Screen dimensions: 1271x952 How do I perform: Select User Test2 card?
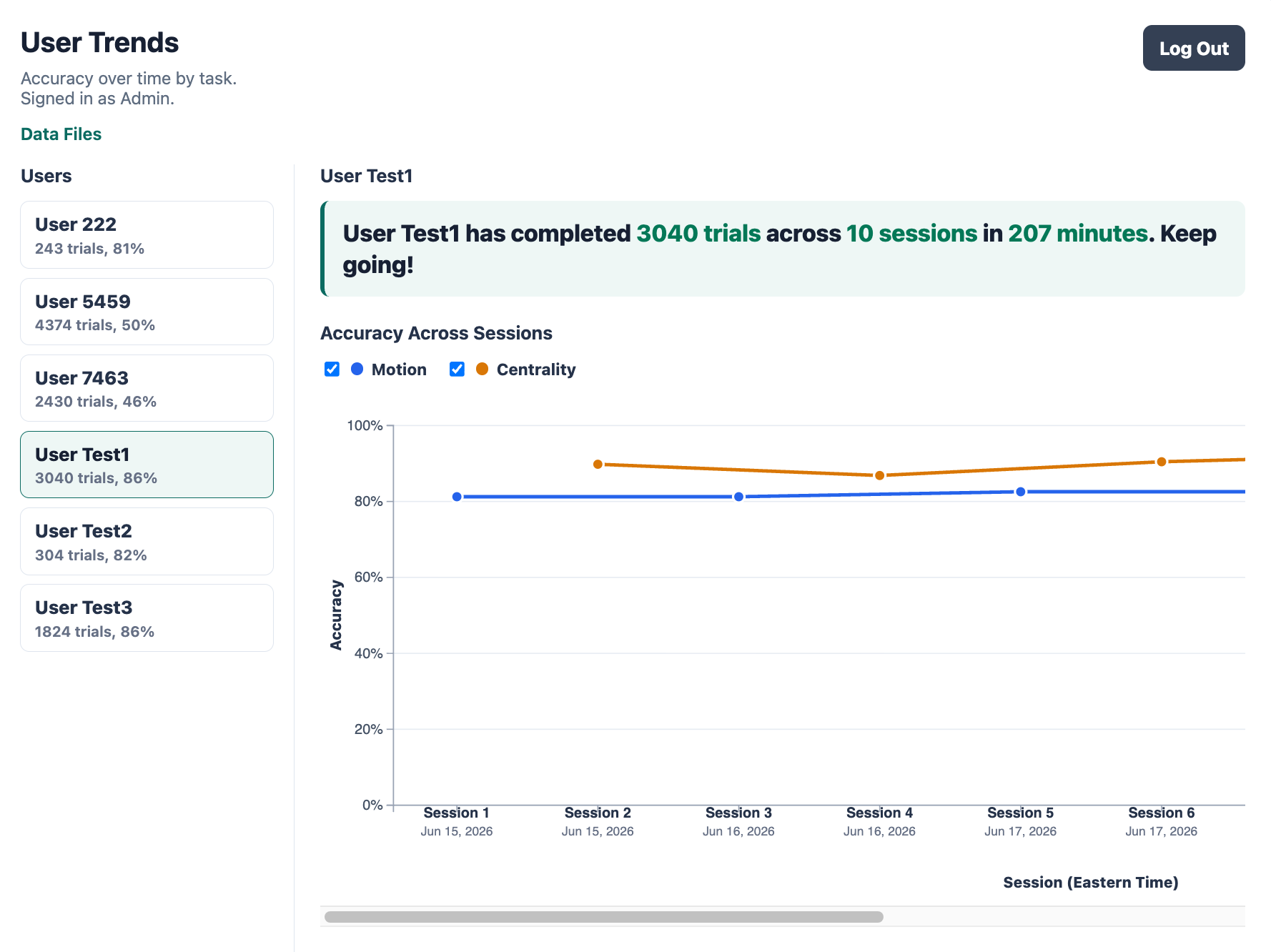147,541
